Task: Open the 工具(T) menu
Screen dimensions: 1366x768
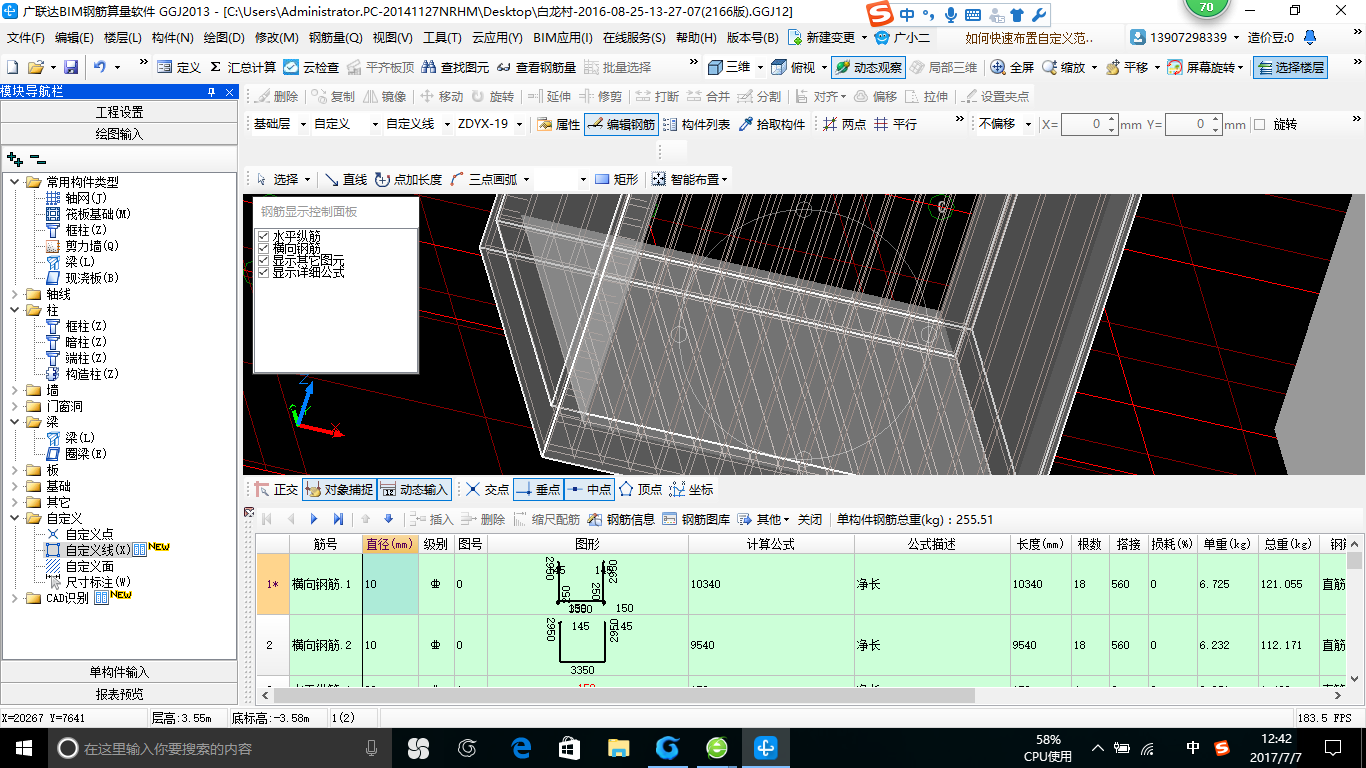Action: [443, 38]
